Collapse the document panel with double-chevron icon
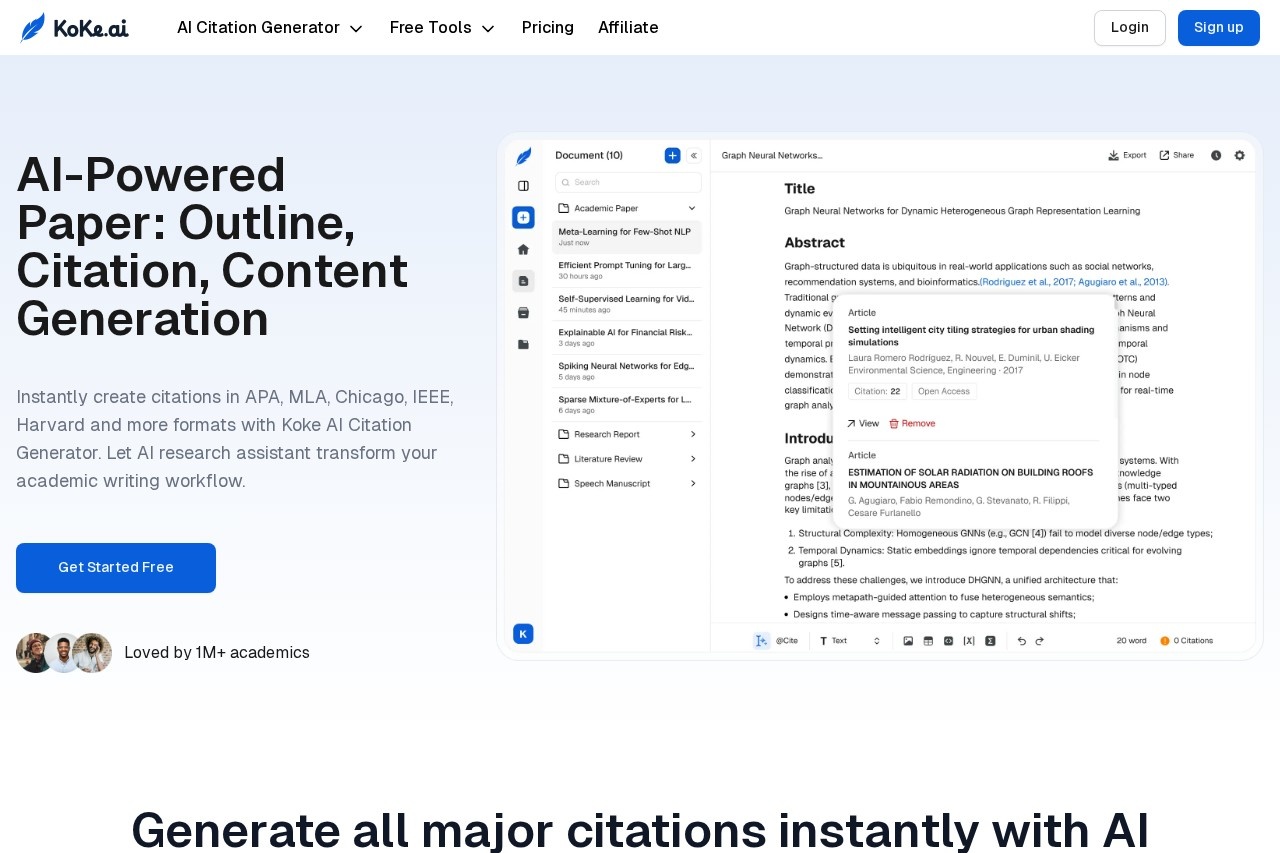Screen dimensions: 1280x853 693,155
